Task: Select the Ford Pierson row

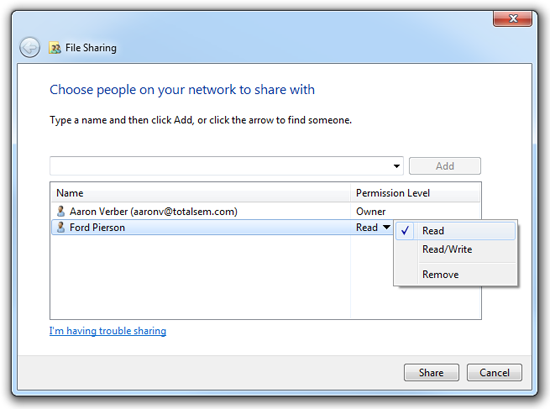Action: (x=222, y=227)
